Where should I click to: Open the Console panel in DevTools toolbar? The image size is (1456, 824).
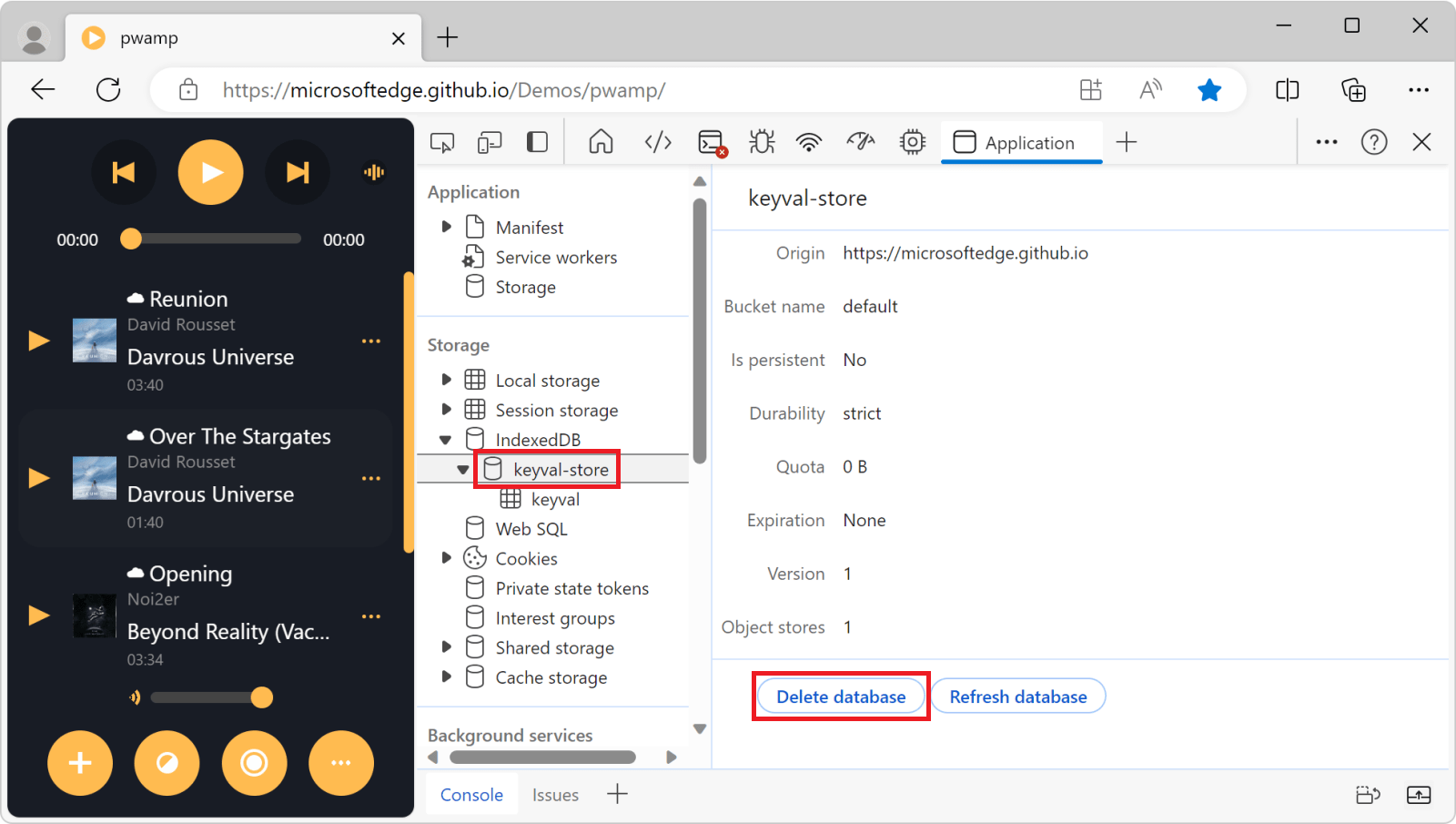[713, 142]
